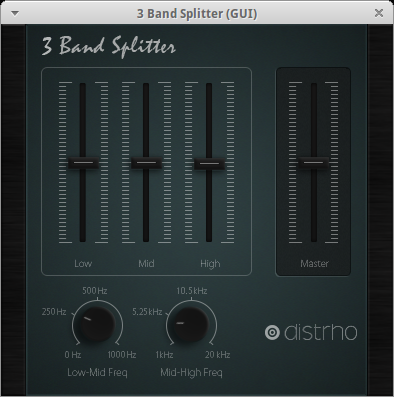This screenshot has width=394, height=397.
Task: Click the High band fader handle
Action: [x=209, y=163]
